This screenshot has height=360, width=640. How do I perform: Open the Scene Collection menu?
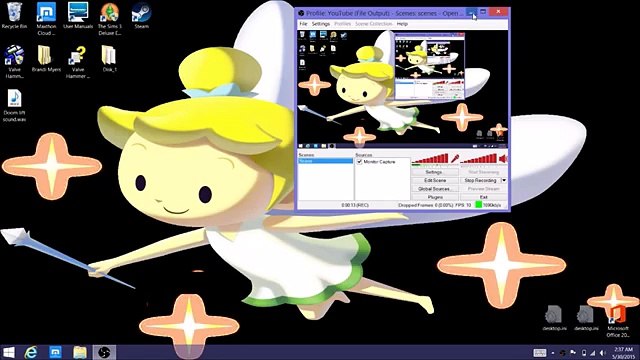373,24
